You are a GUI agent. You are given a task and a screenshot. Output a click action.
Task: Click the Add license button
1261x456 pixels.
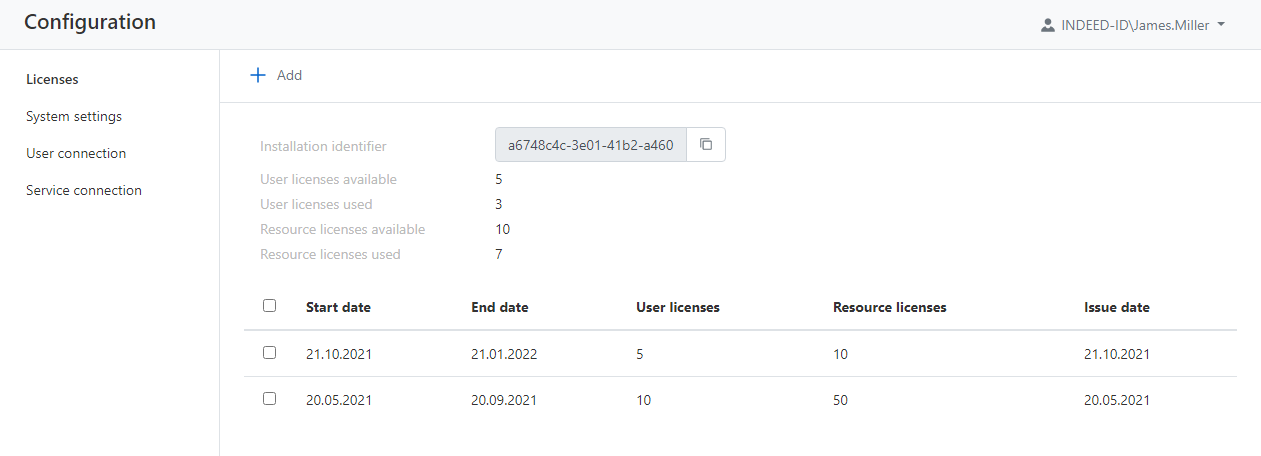click(x=277, y=75)
